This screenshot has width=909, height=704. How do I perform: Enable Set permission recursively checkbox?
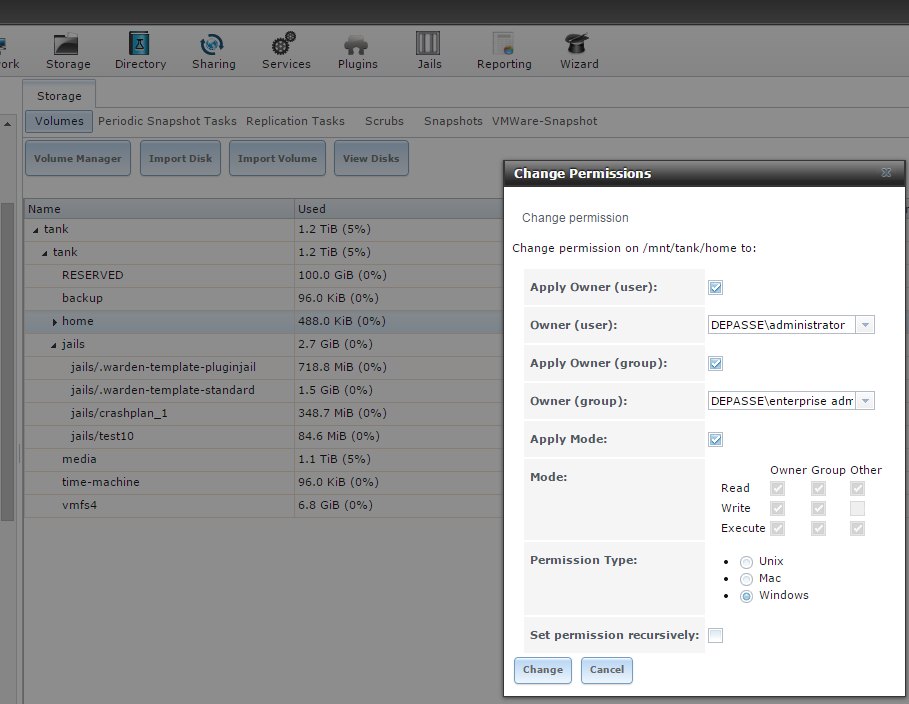(715, 635)
